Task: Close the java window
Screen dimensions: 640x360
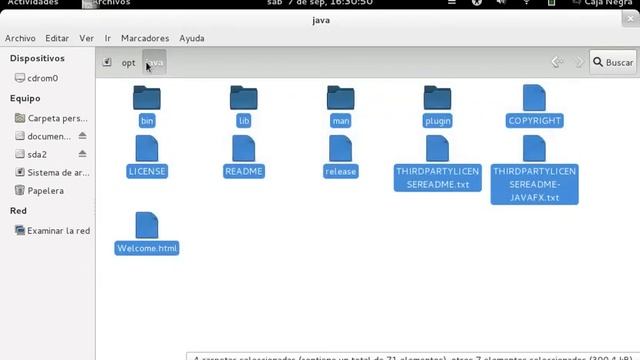Action: 630,19
